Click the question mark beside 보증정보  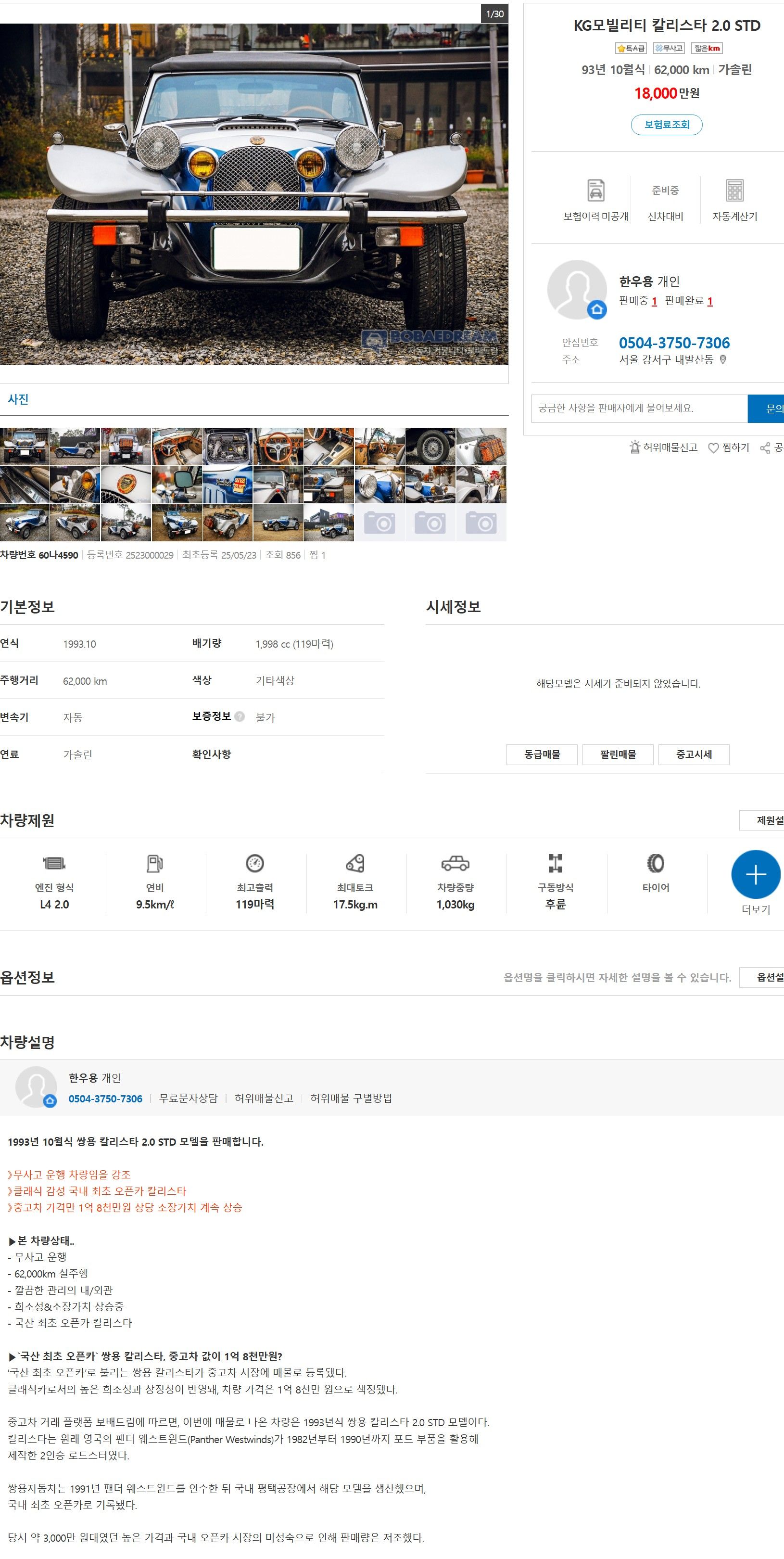240,716
